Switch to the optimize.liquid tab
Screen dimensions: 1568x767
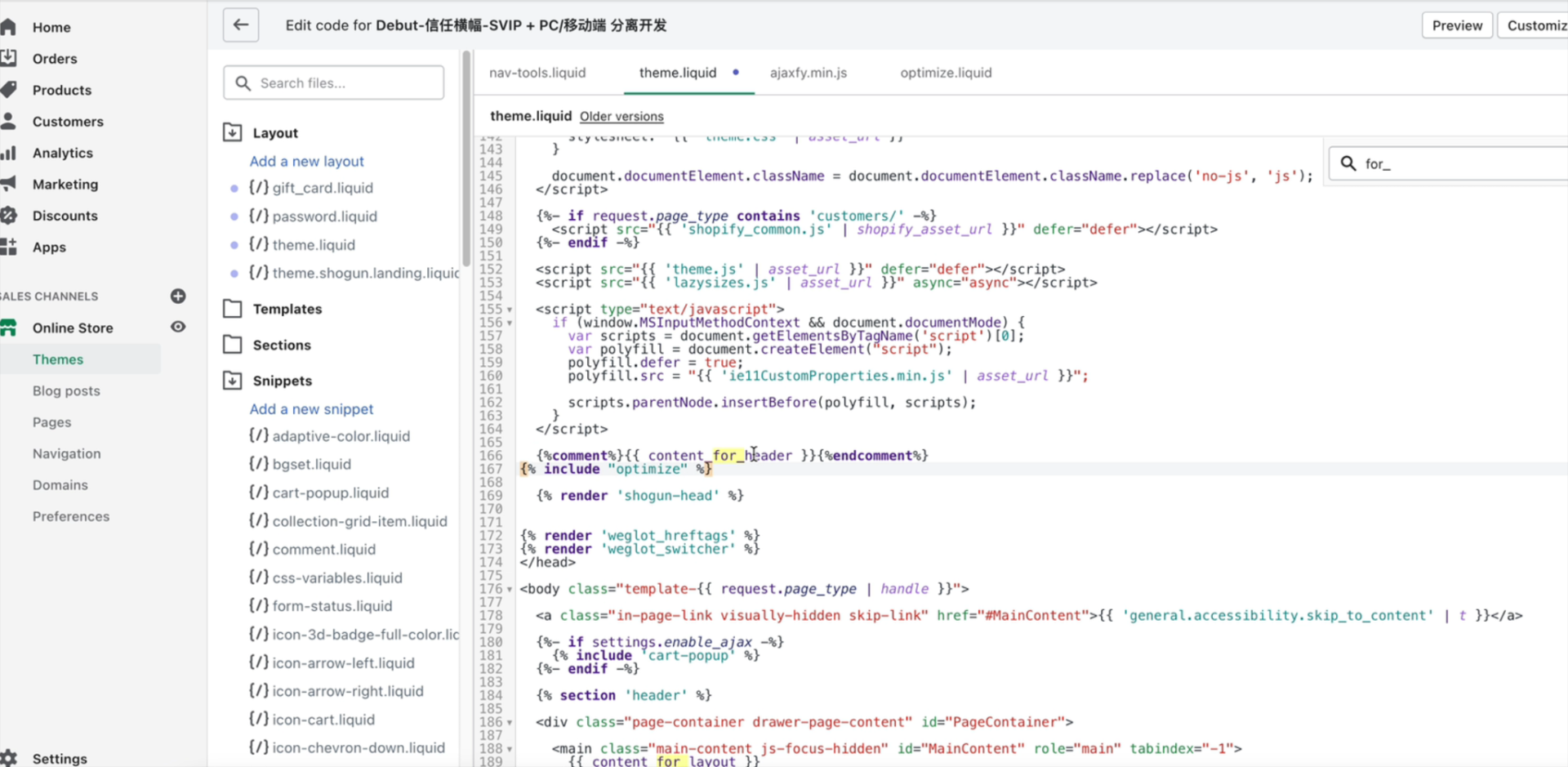pos(946,73)
